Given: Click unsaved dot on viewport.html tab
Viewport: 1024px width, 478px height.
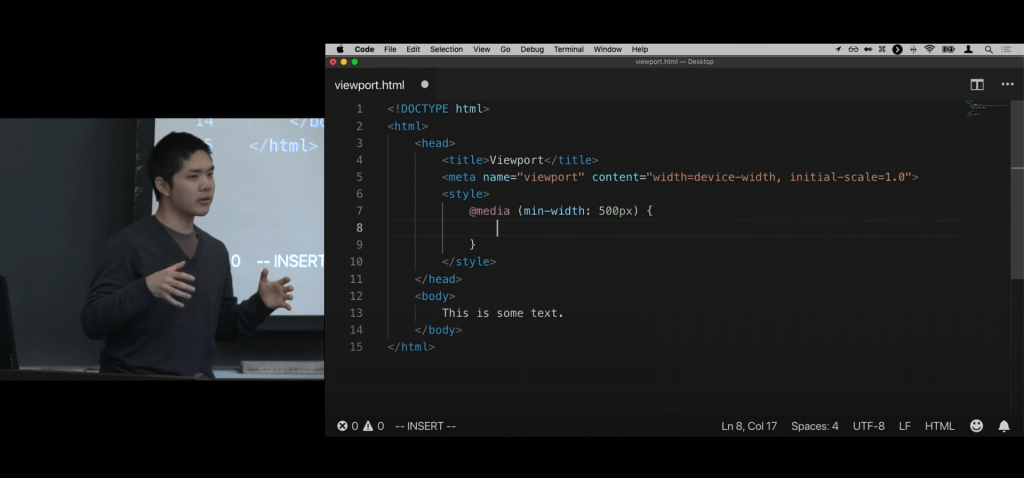Looking at the screenshot, I should [x=424, y=85].
